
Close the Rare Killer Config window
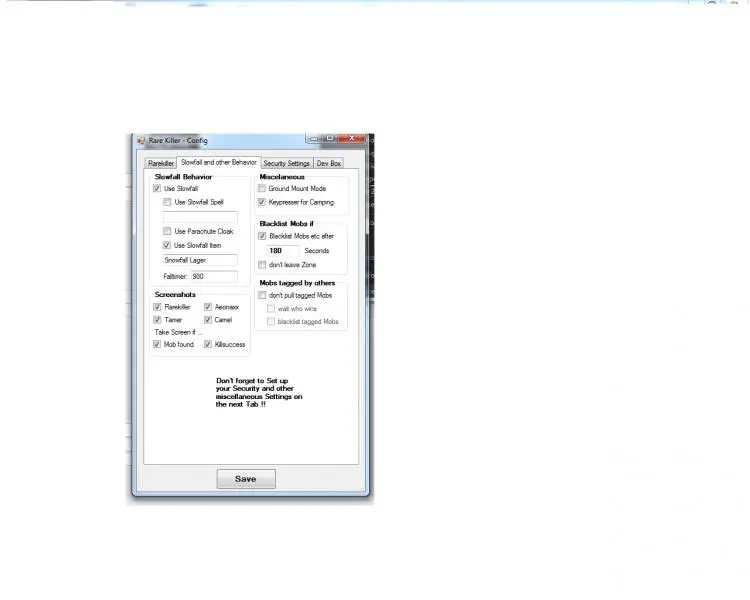351,139
